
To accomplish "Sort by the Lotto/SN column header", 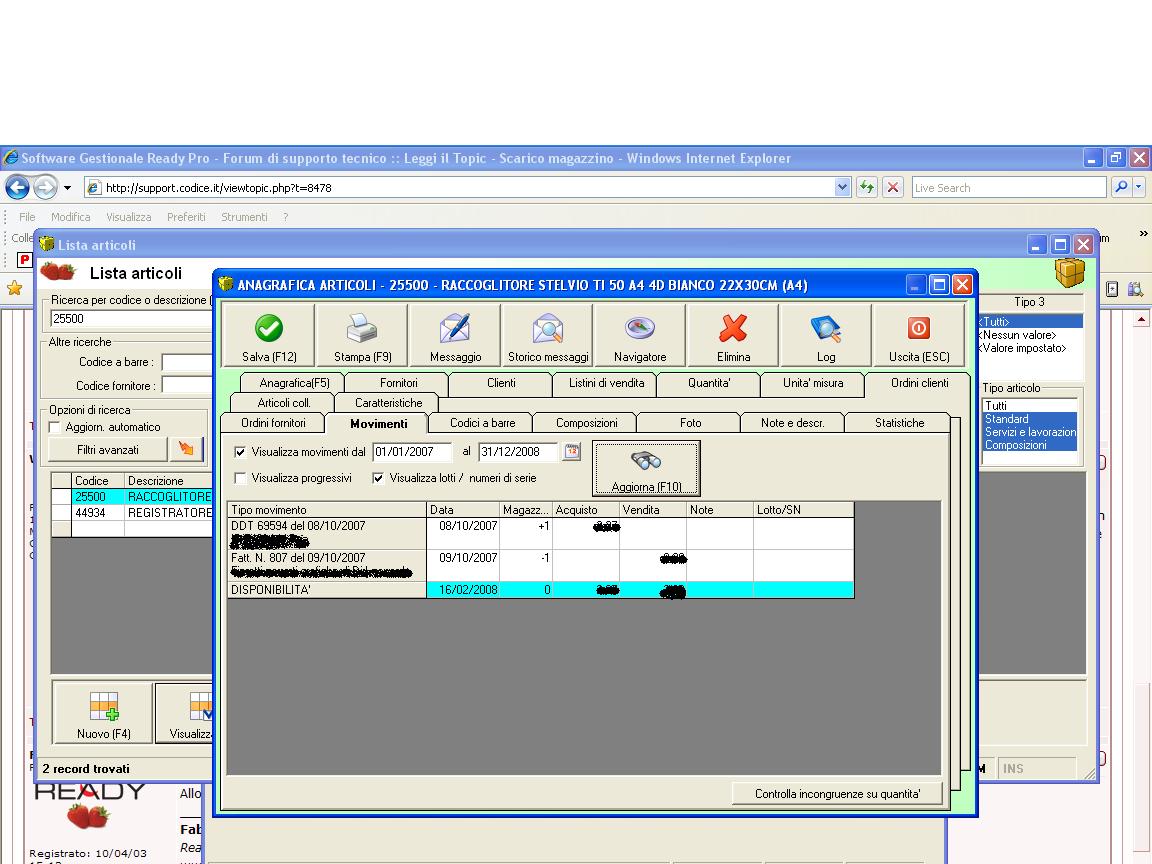I will [804, 510].
